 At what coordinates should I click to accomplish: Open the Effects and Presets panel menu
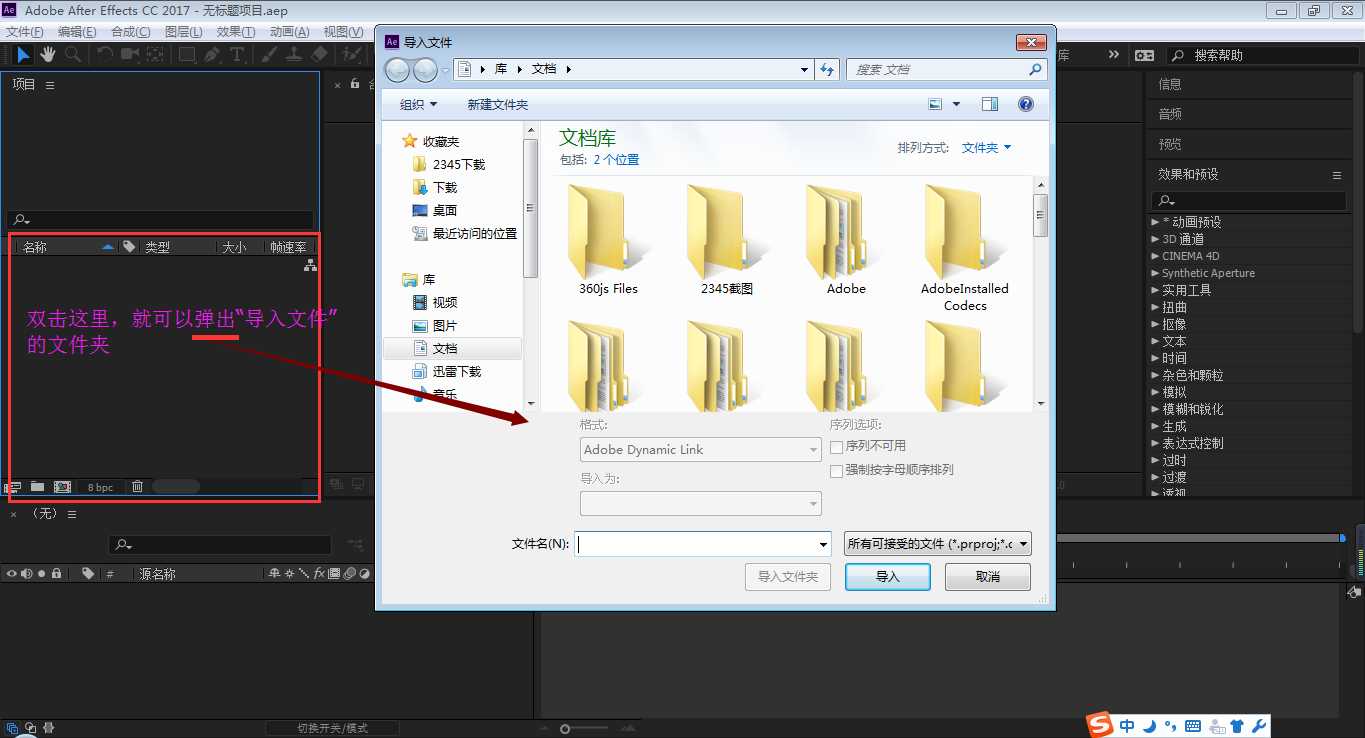pyautogui.click(x=1337, y=175)
